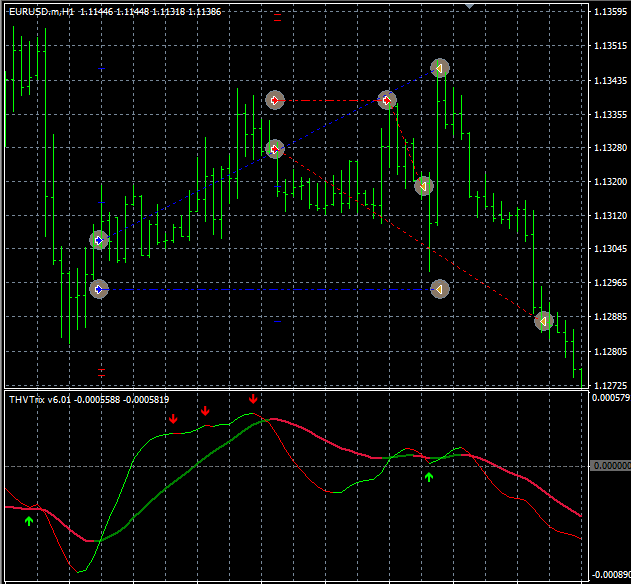This screenshot has height=584, width=631.
Task: Select the middle red down arrow signal
Action: [x=205, y=411]
